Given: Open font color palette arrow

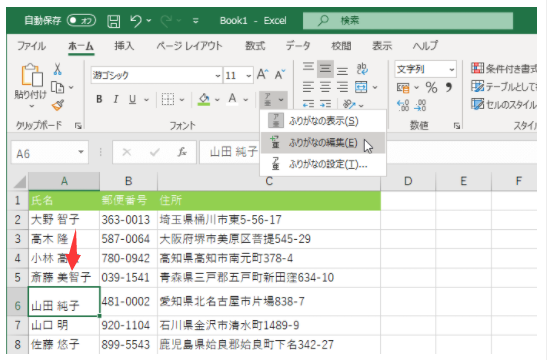Looking at the screenshot, I should (246, 100).
